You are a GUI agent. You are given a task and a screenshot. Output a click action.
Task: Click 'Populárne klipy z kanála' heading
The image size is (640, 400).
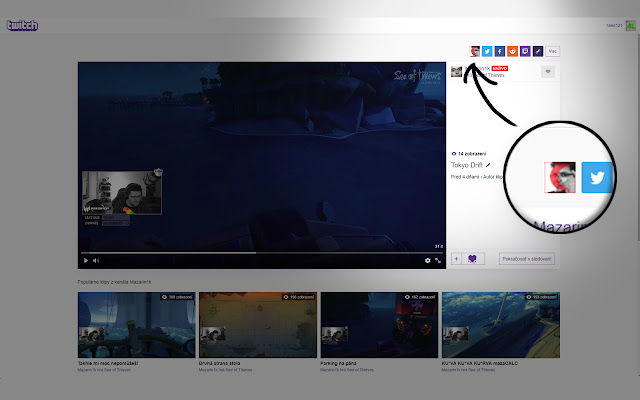coord(114,282)
